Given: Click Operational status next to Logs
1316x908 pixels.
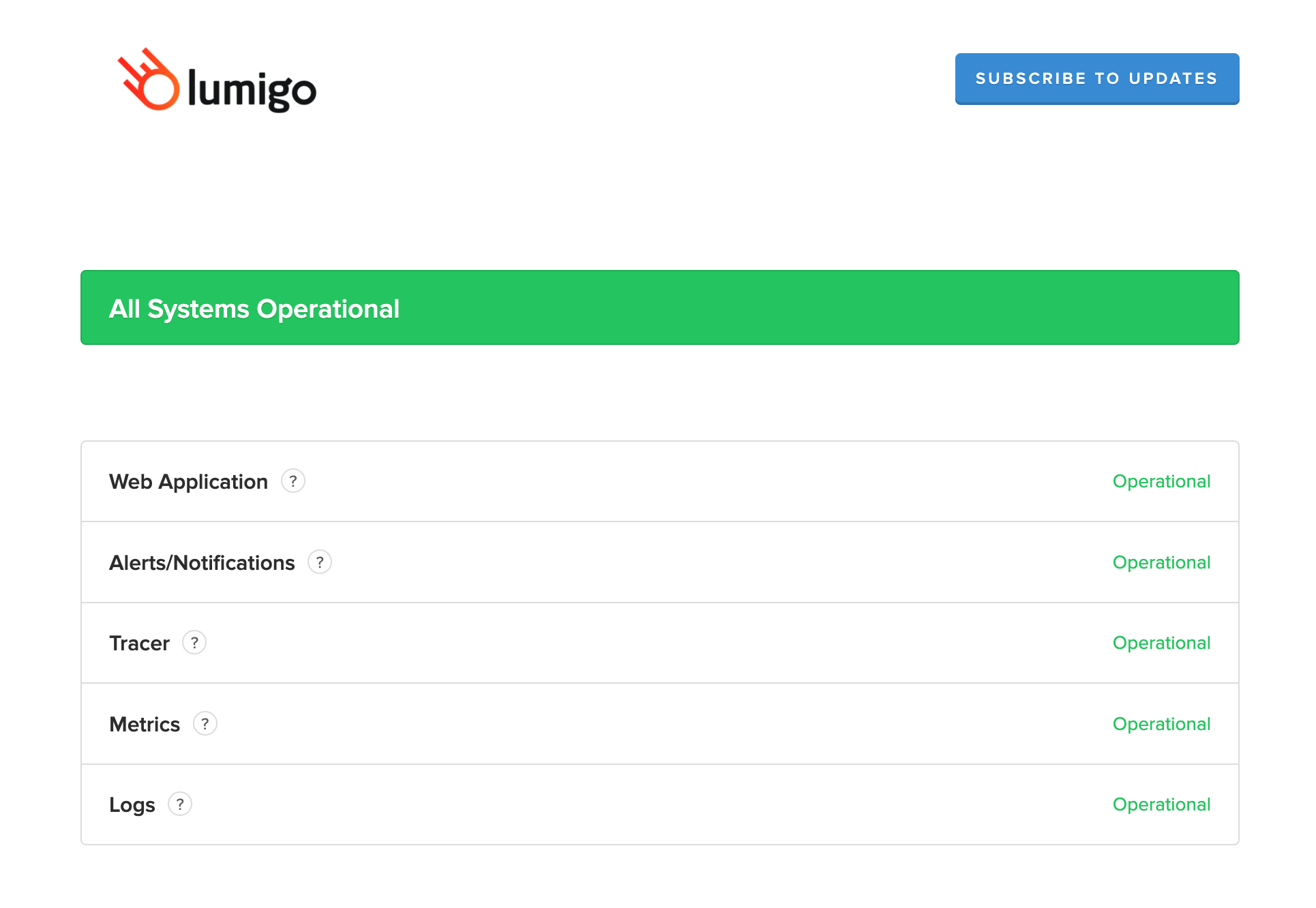Looking at the screenshot, I should pyautogui.click(x=1161, y=805).
